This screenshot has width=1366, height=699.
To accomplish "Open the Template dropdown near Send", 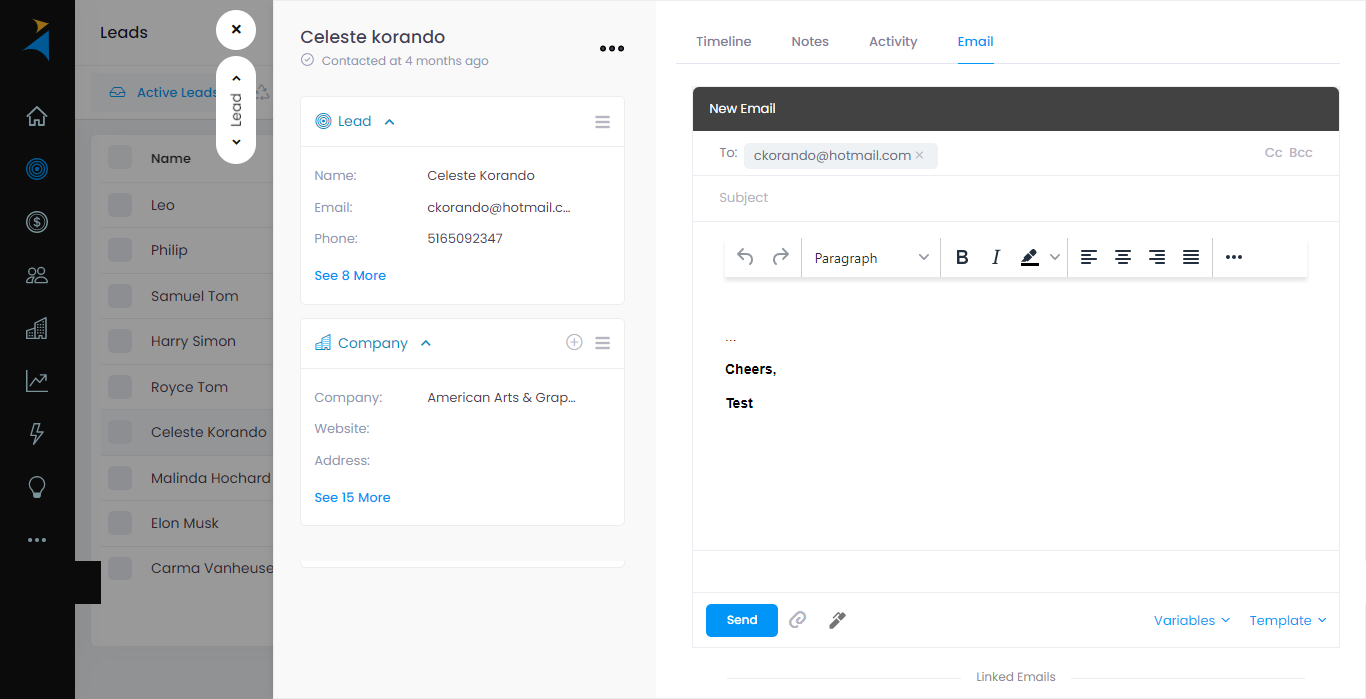I will coord(1287,620).
